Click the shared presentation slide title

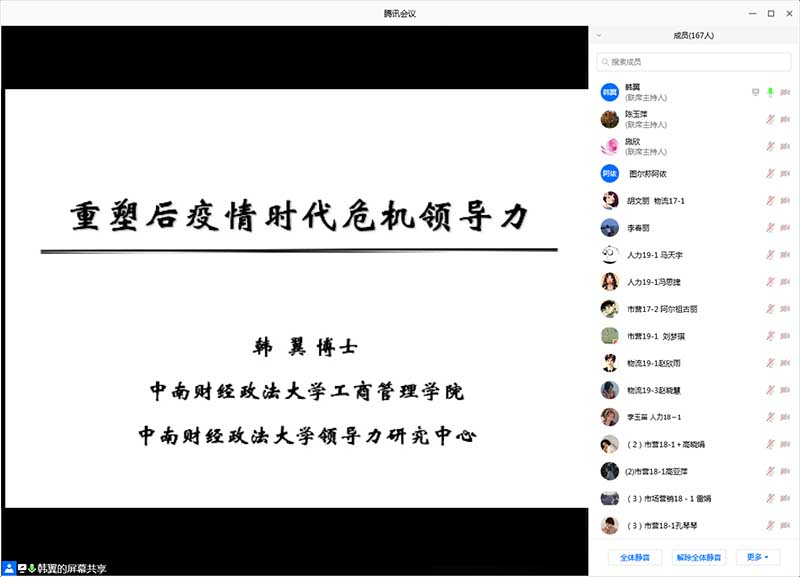tap(298, 216)
